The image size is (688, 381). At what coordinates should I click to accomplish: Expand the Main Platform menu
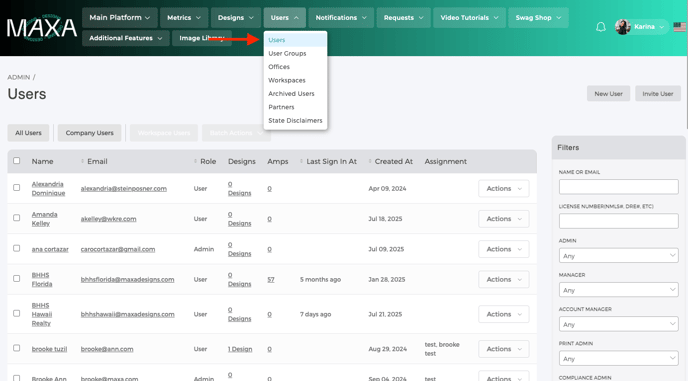(120, 18)
